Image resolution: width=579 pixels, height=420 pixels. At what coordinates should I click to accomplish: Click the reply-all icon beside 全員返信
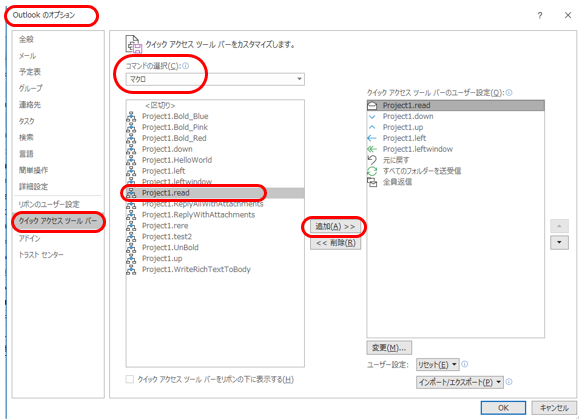tap(372, 182)
